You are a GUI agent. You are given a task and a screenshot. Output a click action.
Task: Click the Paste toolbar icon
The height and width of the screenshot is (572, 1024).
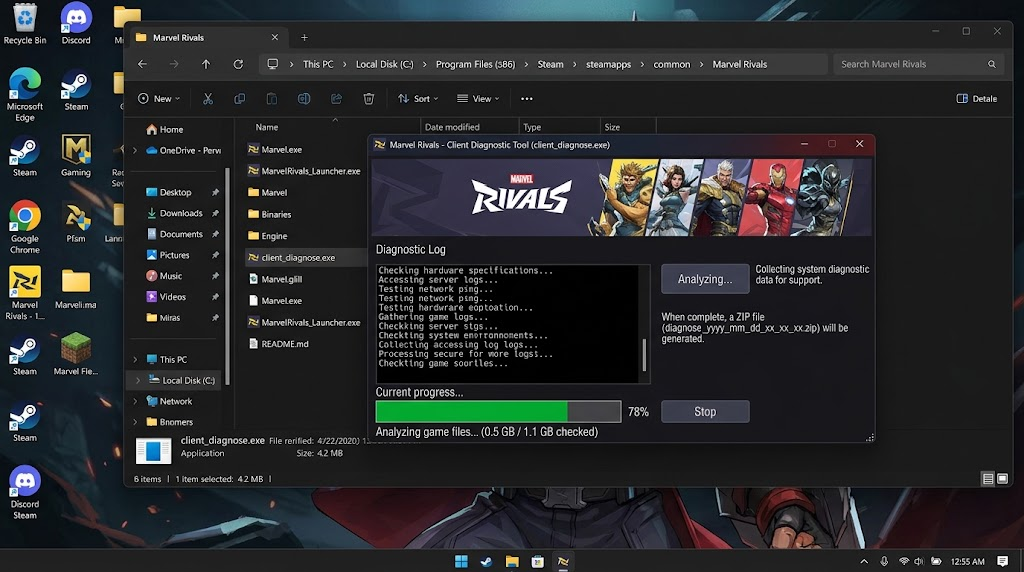(x=272, y=99)
